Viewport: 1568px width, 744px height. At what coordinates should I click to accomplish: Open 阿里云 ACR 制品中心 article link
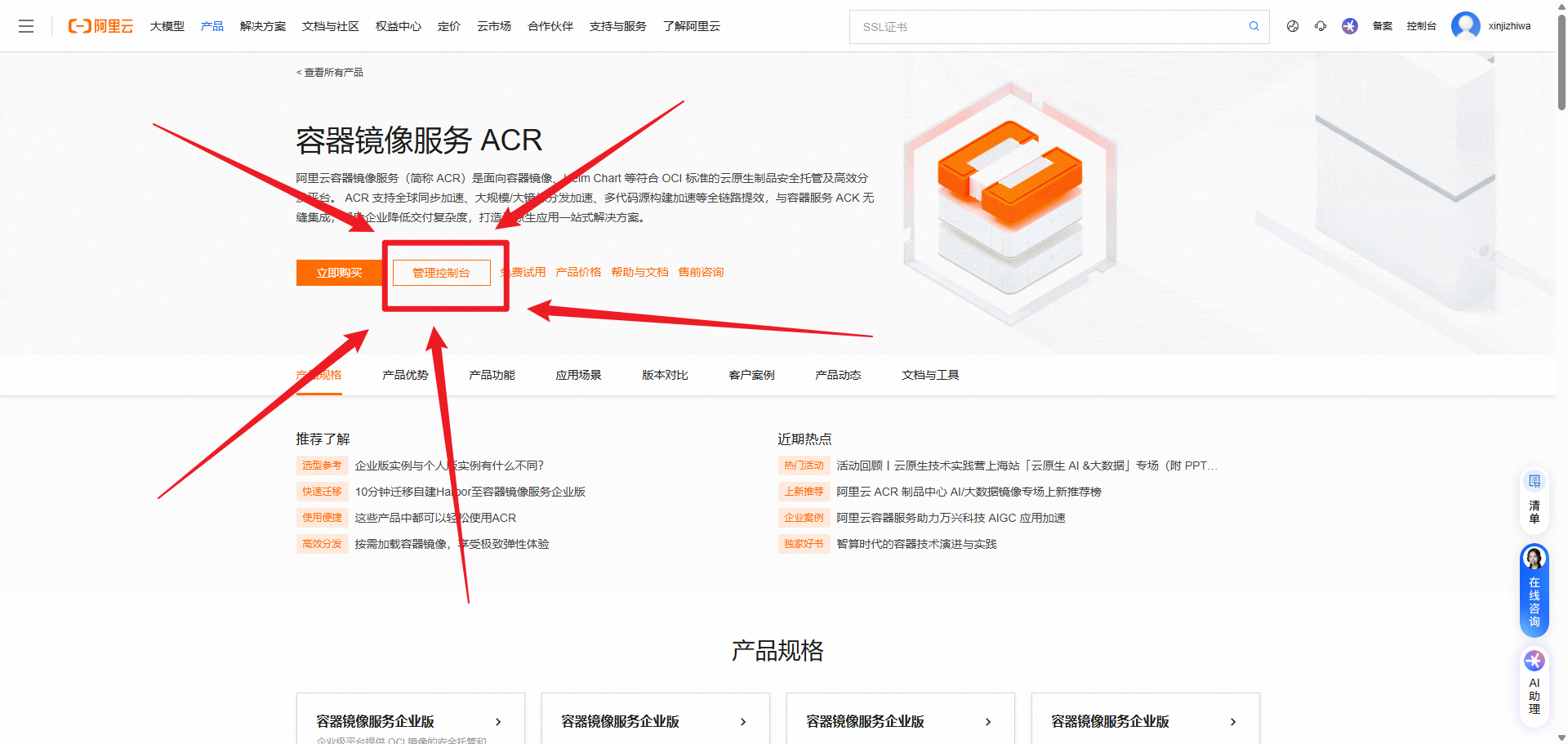[969, 492]
